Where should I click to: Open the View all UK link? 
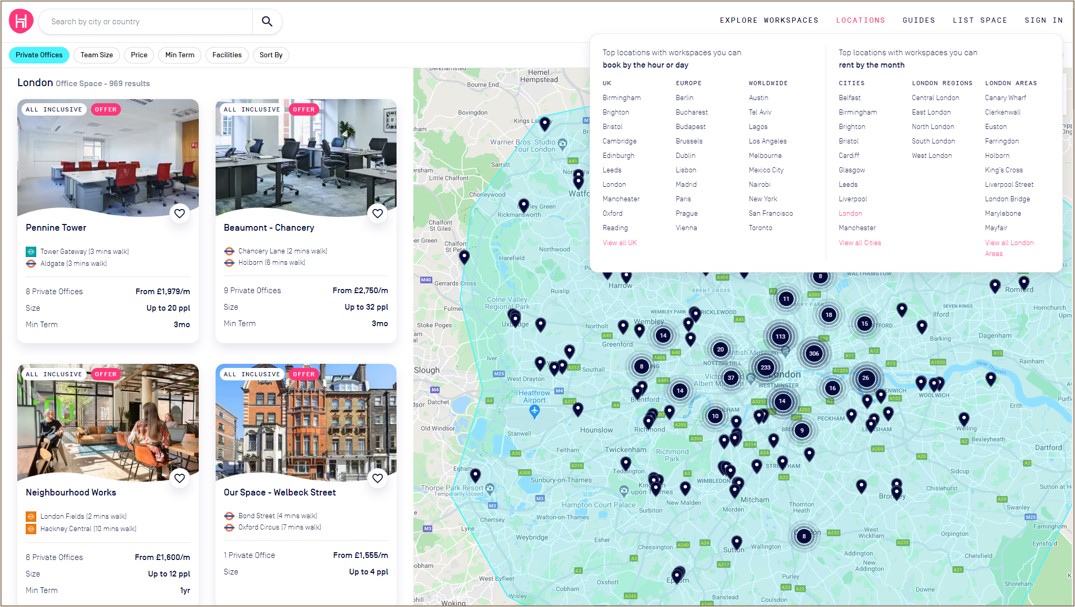[x=619, y=243]
